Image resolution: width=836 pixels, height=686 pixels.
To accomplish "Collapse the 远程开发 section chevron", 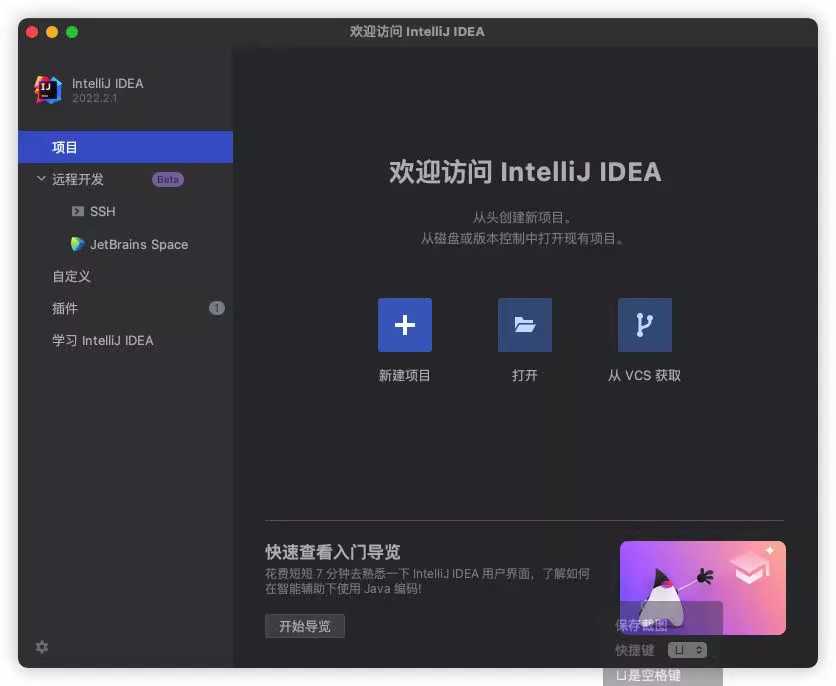I will click(41, 179).
